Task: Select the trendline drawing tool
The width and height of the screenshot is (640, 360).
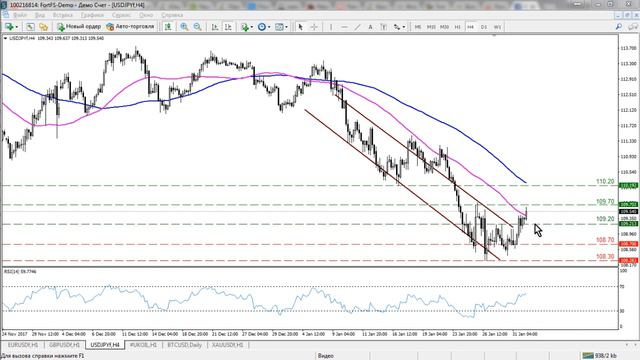Action: coord(358,27)
